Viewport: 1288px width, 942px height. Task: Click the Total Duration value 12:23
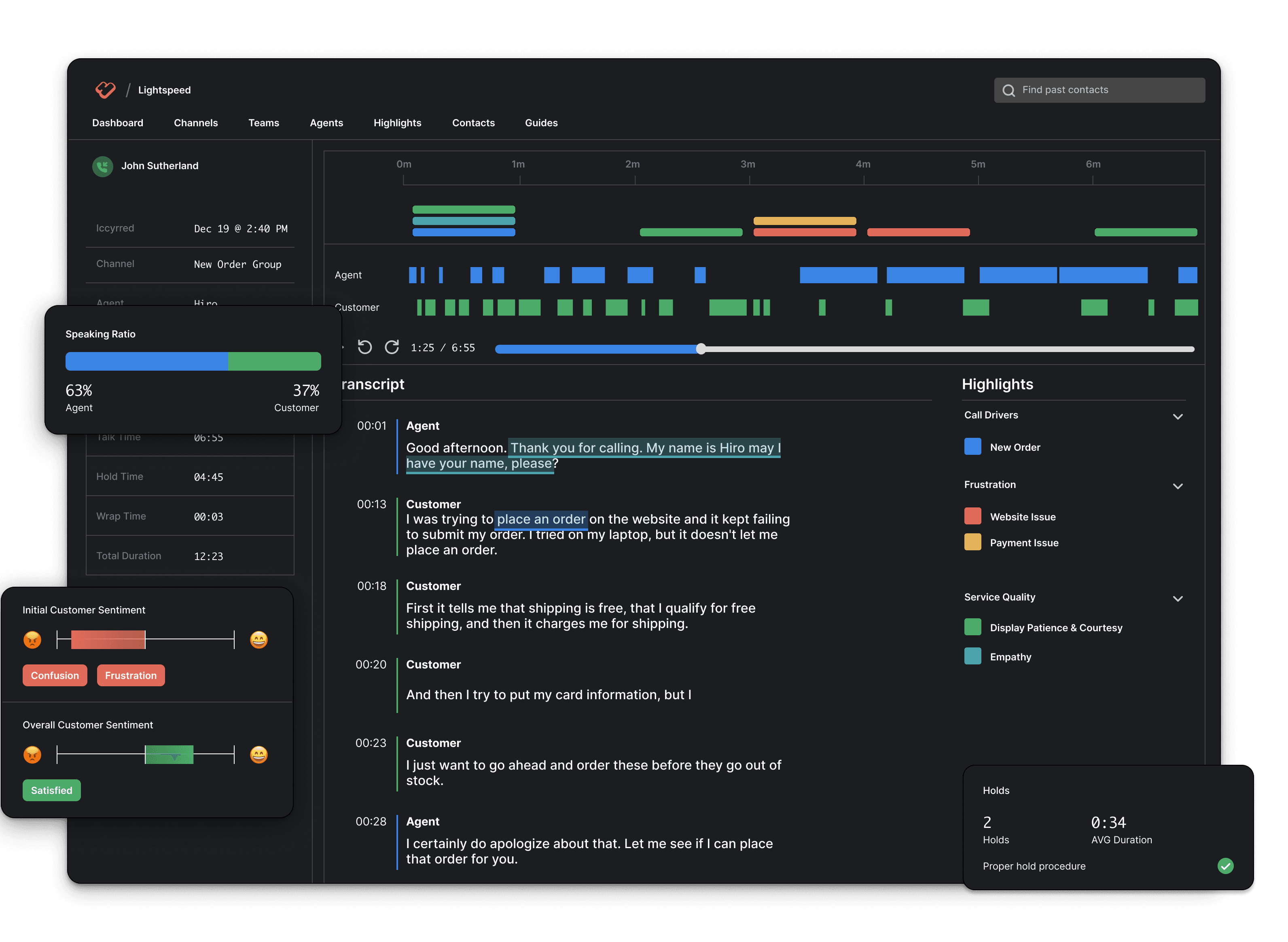(x=209, y=556)
